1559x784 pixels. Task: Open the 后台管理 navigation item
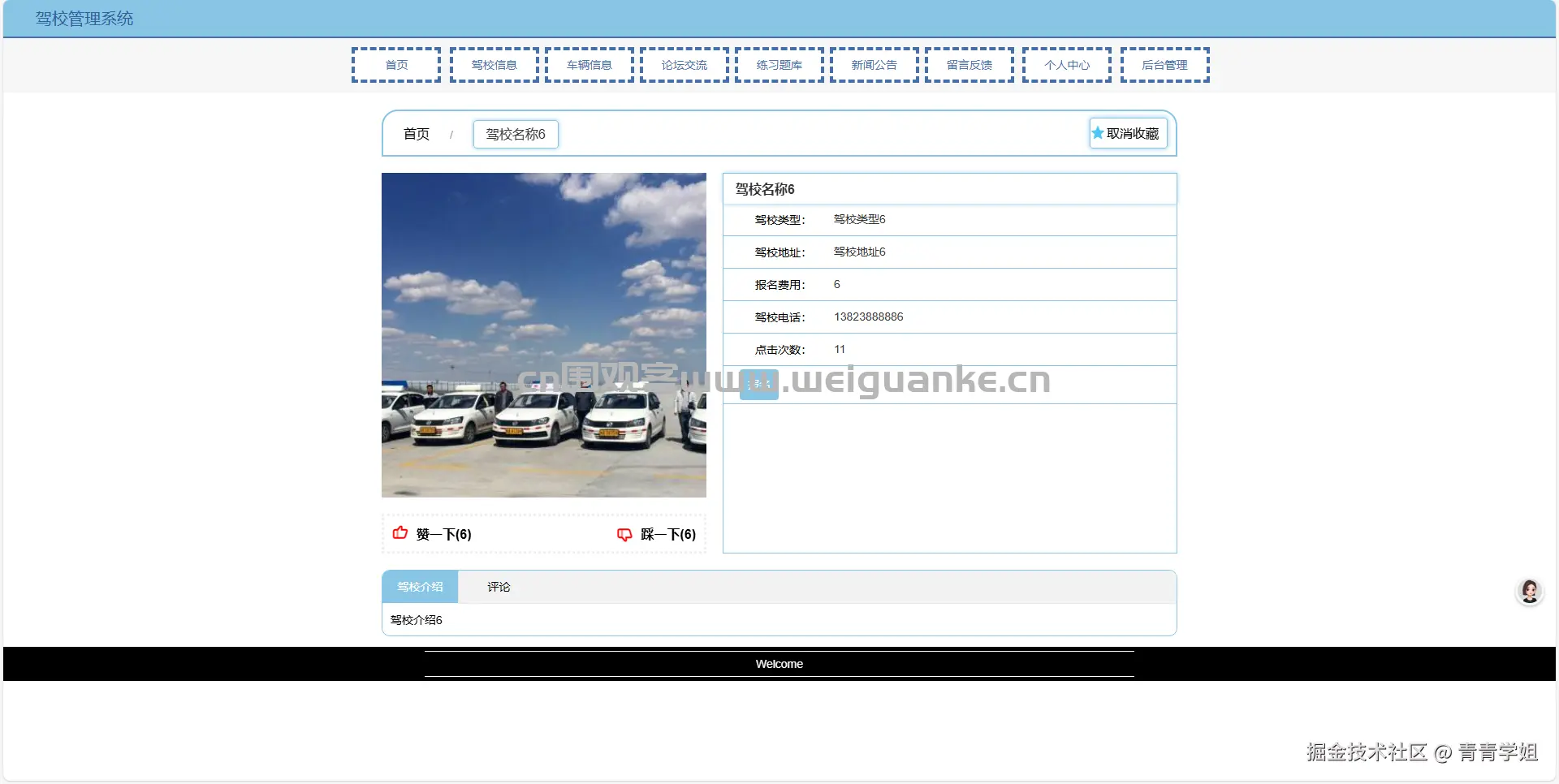tap(1165, 65)
